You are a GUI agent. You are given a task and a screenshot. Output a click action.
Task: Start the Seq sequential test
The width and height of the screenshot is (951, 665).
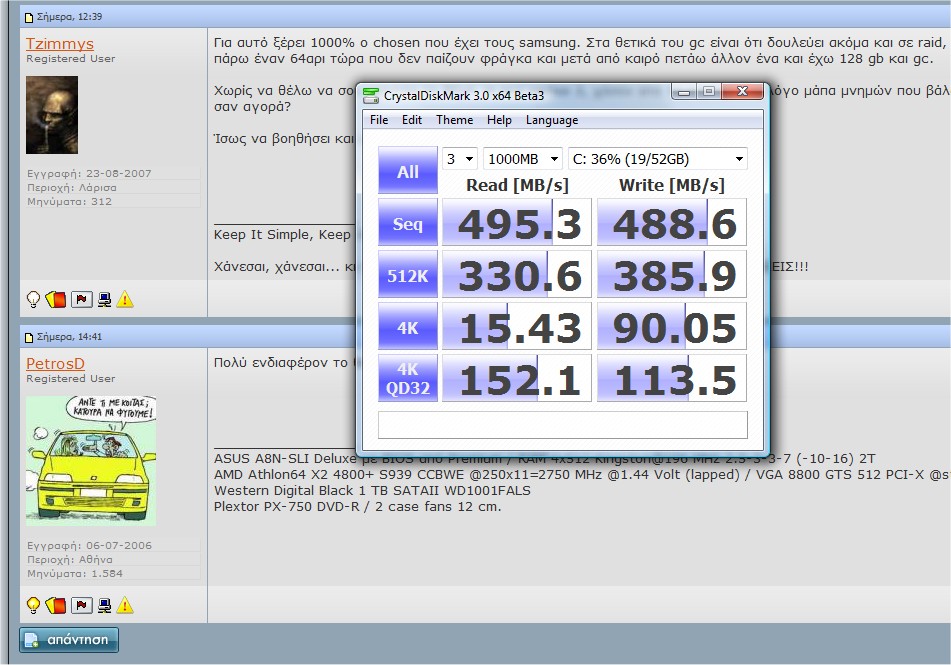[408, 223]
